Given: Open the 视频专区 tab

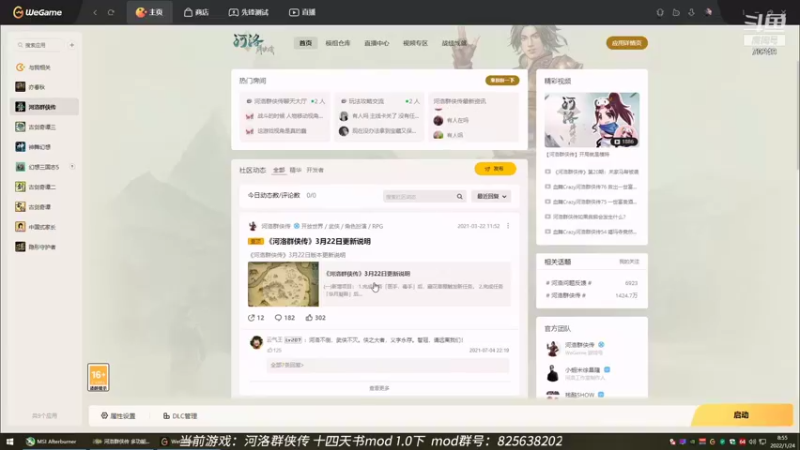Looking at the screenshot, I should pos(415,43).
